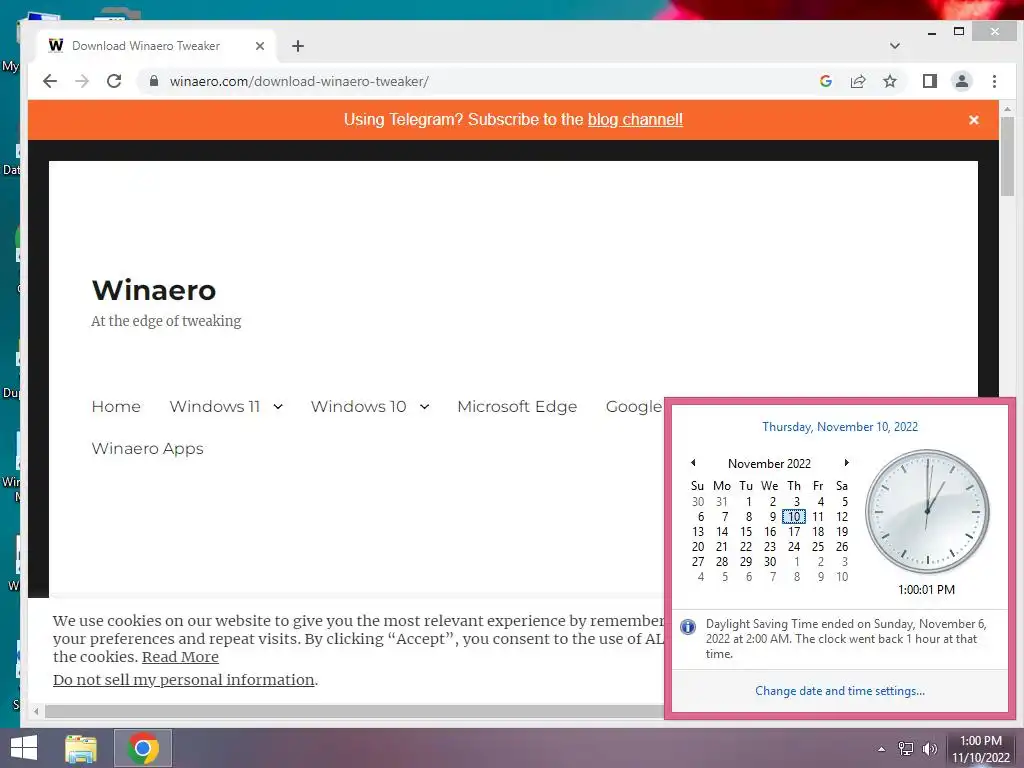Open the Windows 10 menu item
1024x768 pixels.
(x=359, y=406)
